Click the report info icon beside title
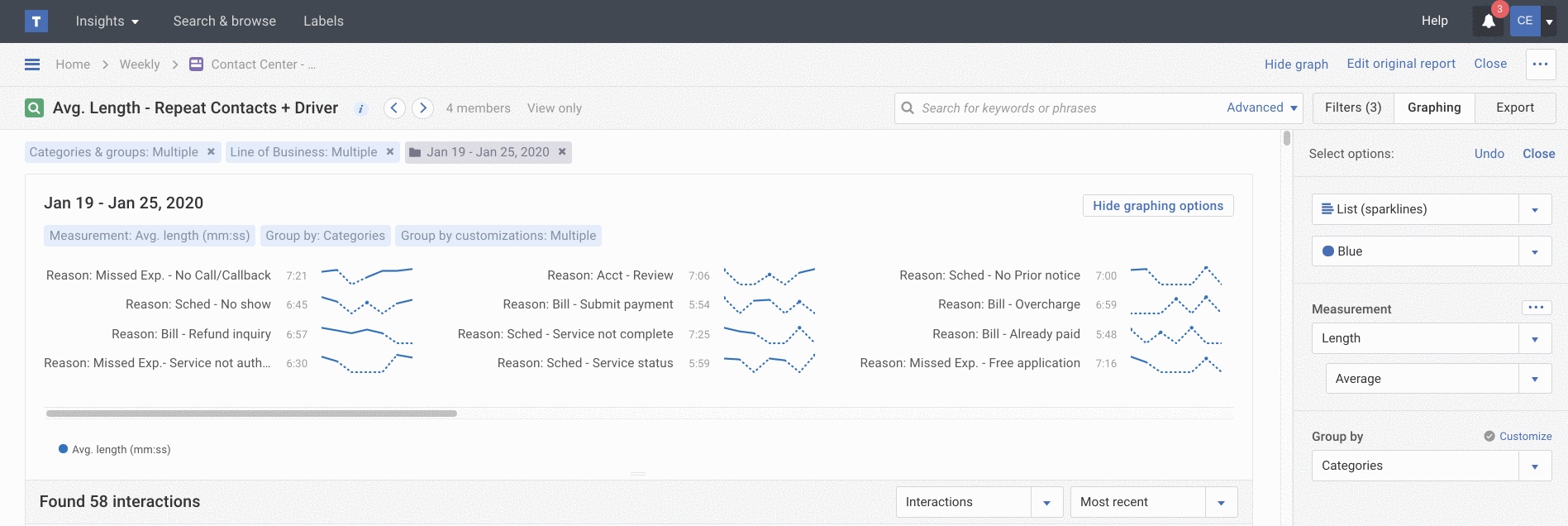 (360, 108)
